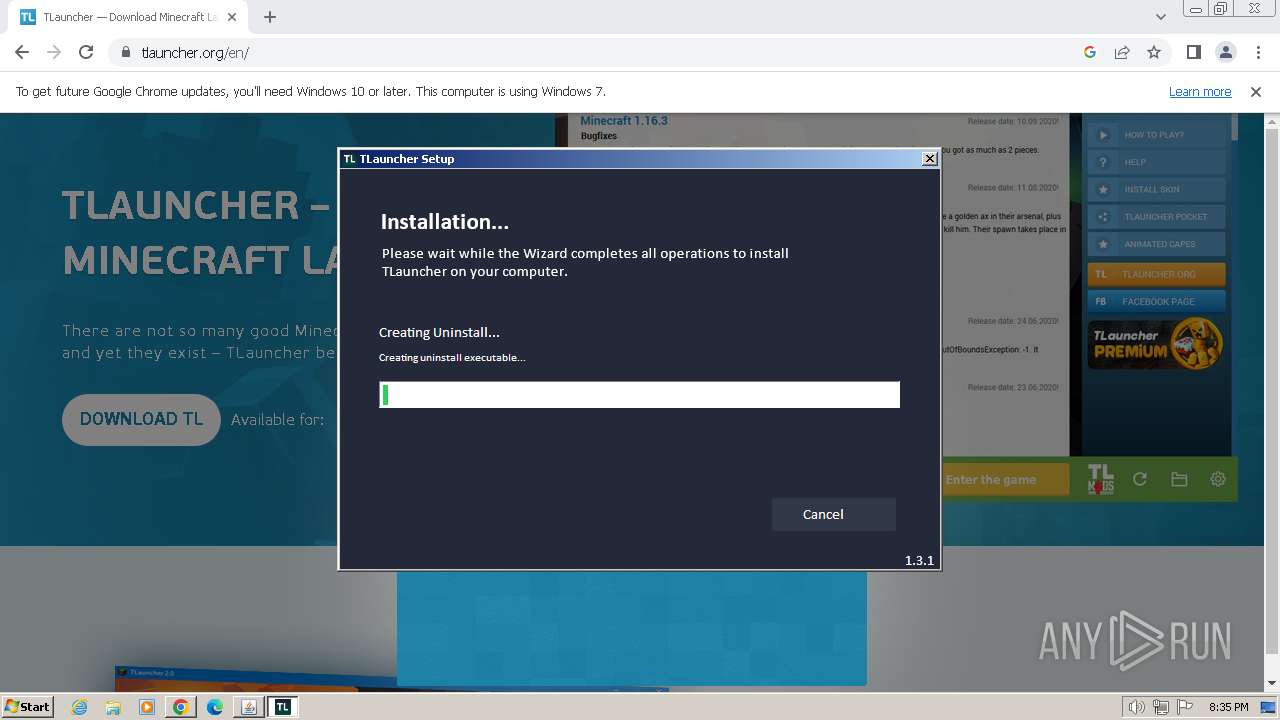This screenshot has width=1280, height=720.
Task: Click the TL Mods icon
Action: pyautogui.click(x=1100, y=479)
